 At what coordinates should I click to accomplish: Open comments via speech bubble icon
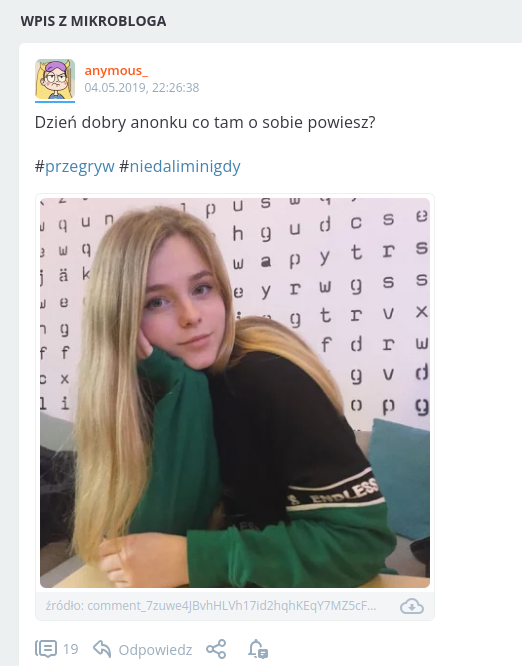[x=45, y=649]
